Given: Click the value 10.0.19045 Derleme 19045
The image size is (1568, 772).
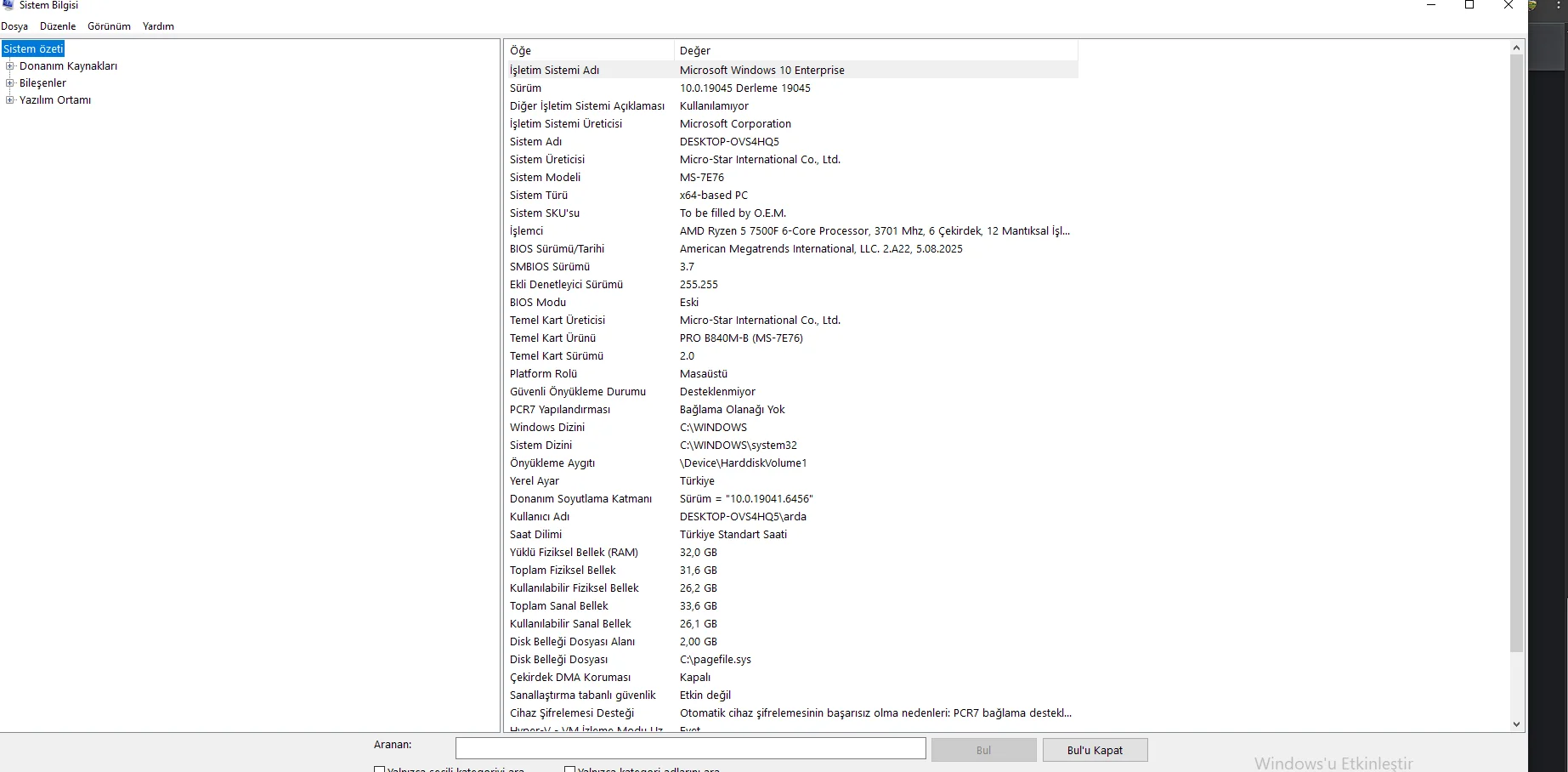Looking at the screenshot, I should pyautogui.click(x=745, y=88).
